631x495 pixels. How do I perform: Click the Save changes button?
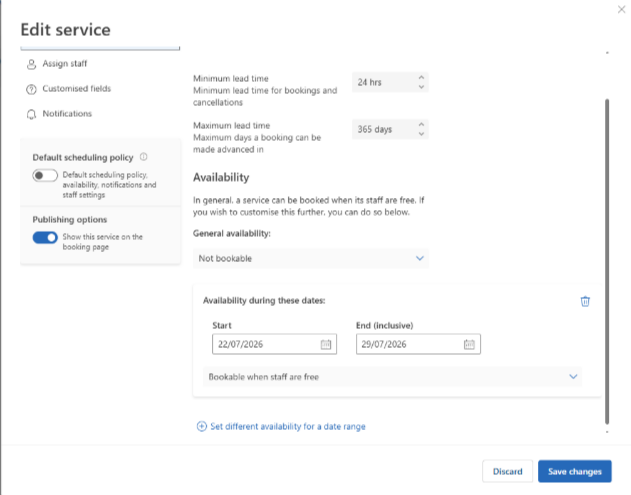tap(575, 471)
